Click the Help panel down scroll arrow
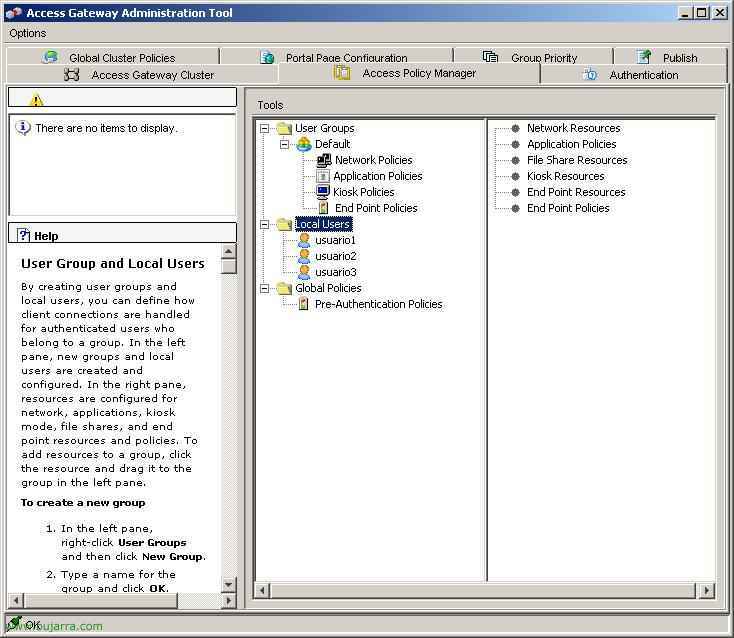This screenshot has height=638, width=734. point(228,585)
